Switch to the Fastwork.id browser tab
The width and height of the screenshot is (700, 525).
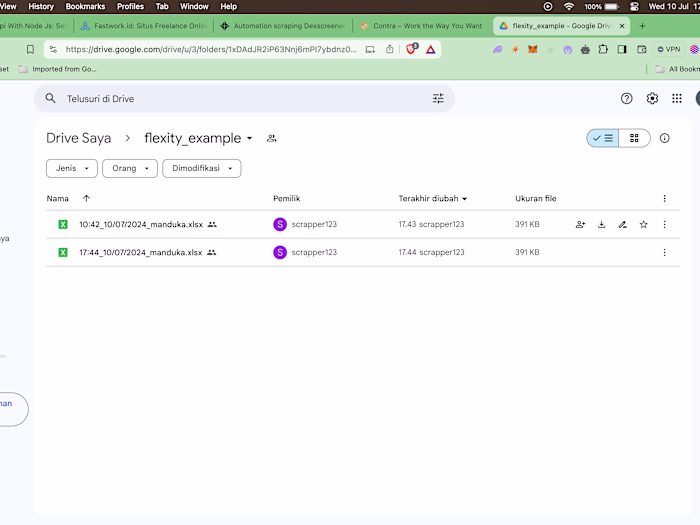point(143,26)
